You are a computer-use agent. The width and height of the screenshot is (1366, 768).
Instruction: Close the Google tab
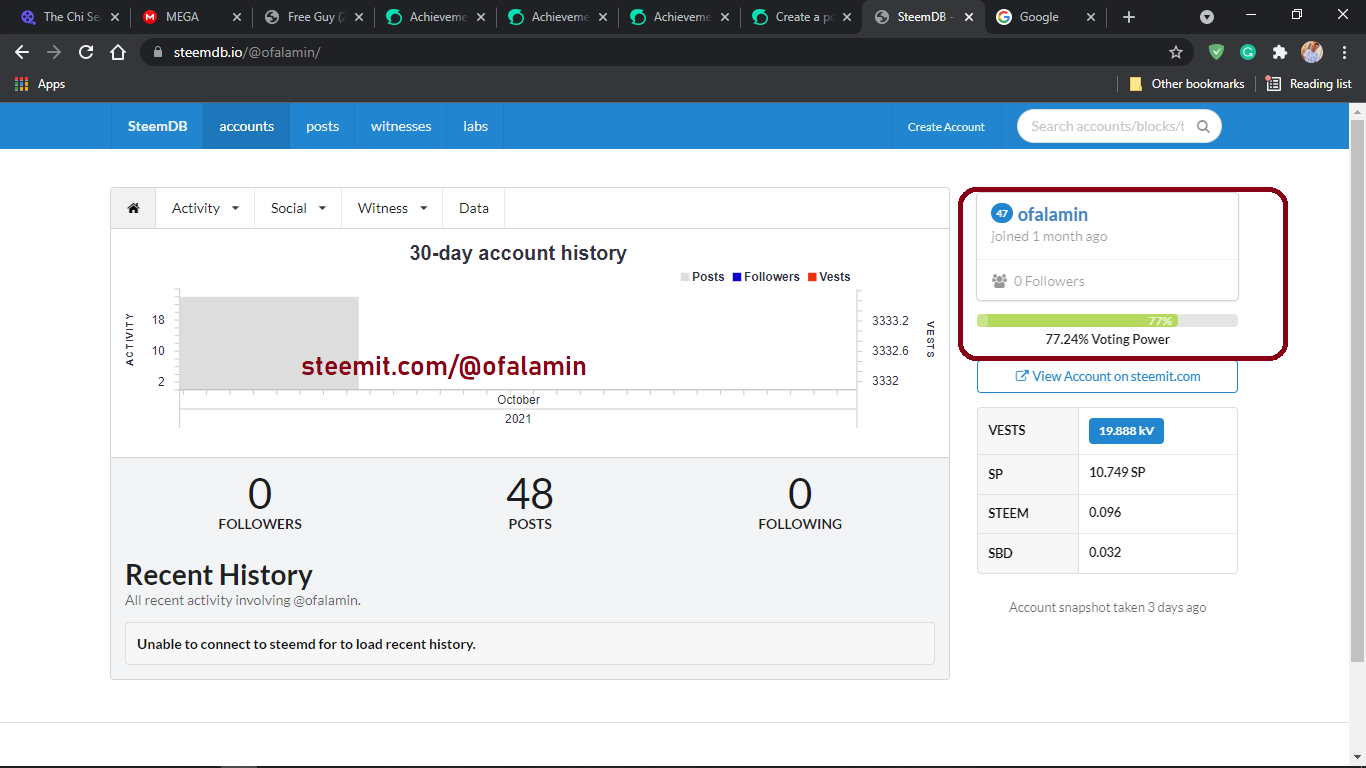click(1090, 17)
